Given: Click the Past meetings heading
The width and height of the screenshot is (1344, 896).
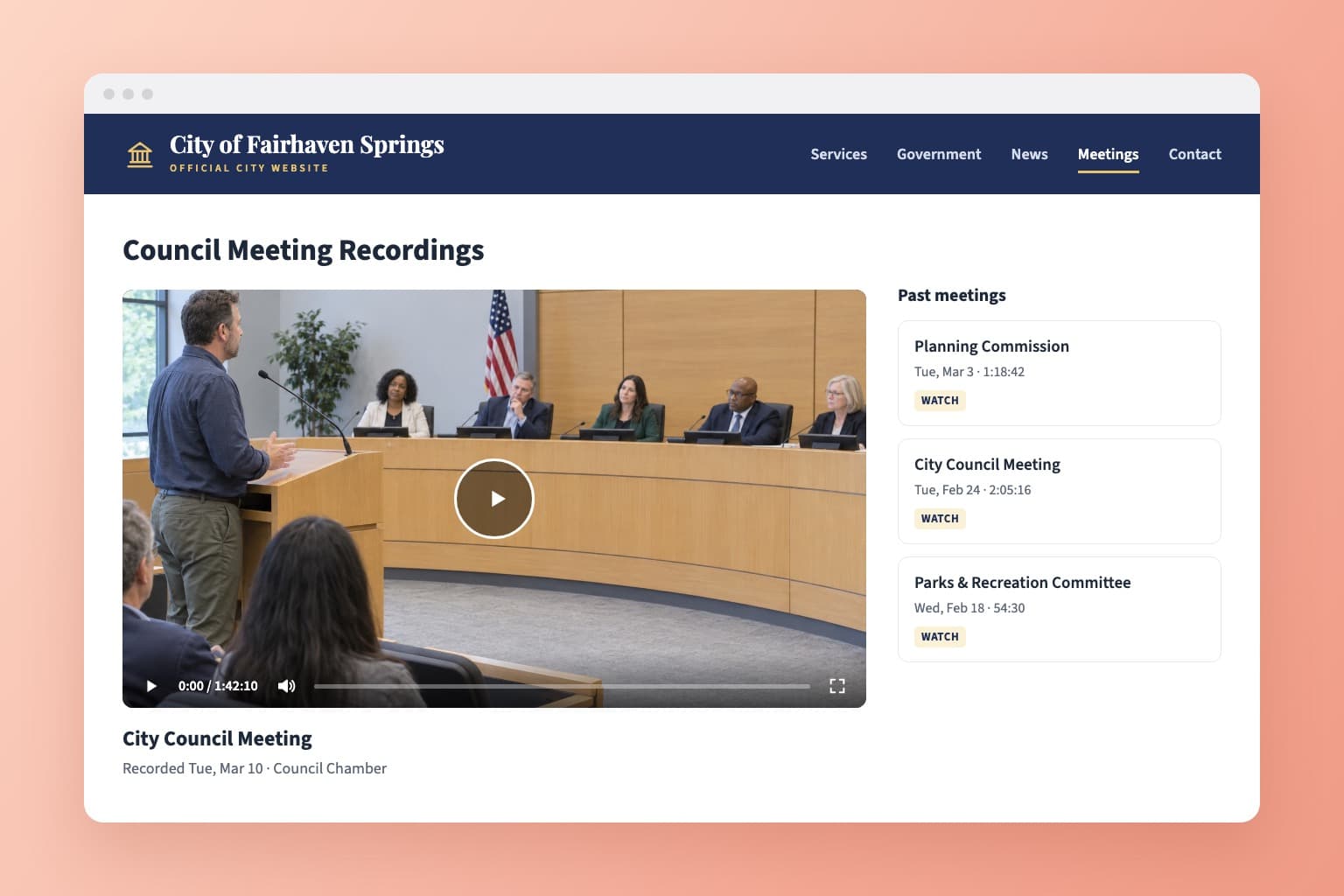Looking at the screenshot, I should tap(952, 296).
